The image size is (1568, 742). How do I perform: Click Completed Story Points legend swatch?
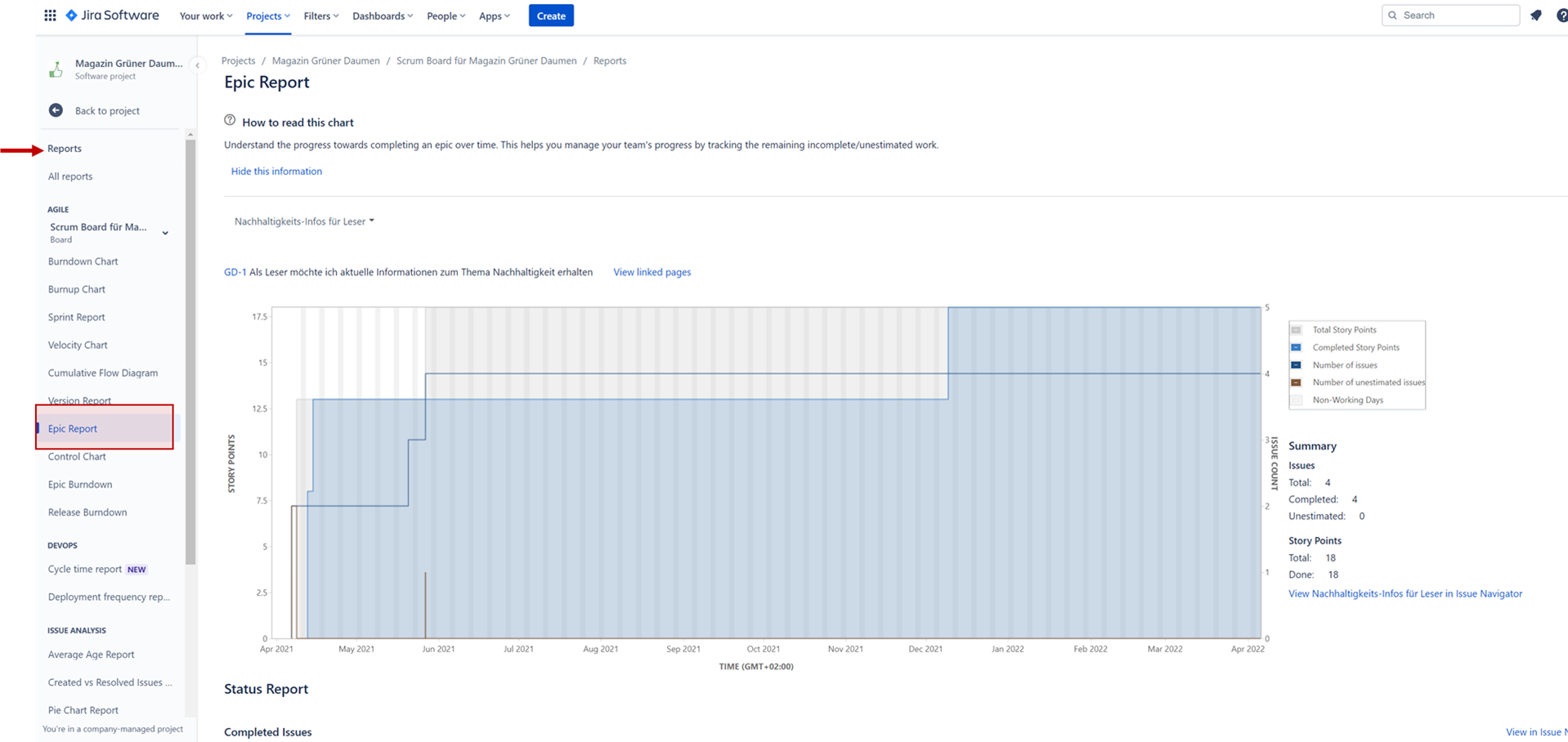pyautogui.click(x=1296, y=347)
